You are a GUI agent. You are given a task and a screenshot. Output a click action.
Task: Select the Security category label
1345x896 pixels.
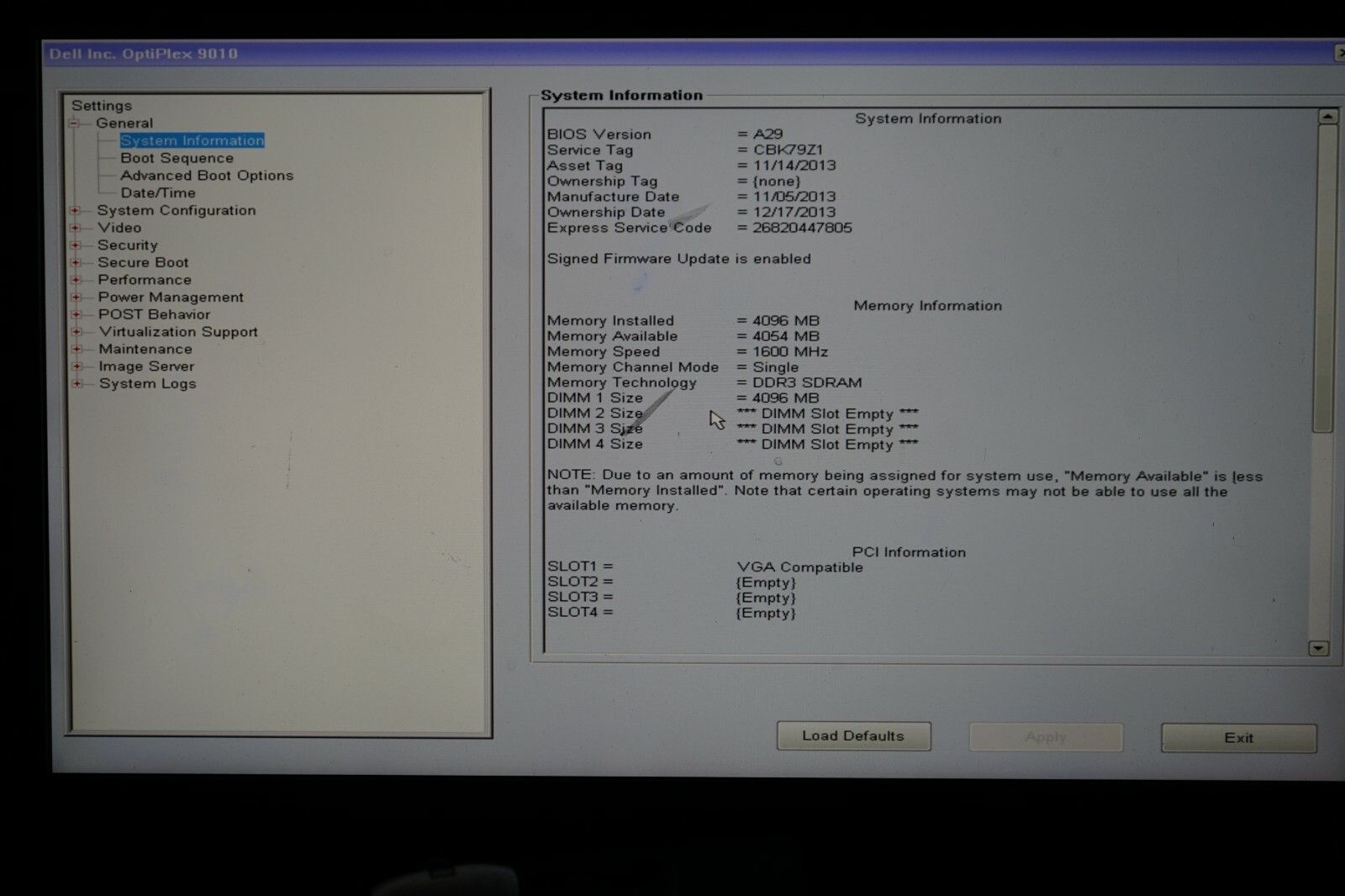[x=128, y=245]
